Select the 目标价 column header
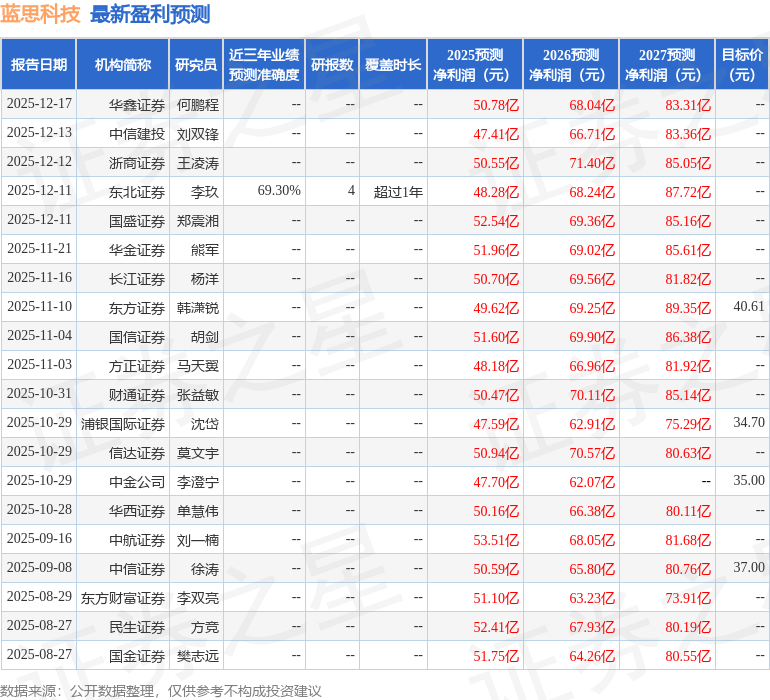Viewport: 770px width, 700px height. (x=742, y=65)
